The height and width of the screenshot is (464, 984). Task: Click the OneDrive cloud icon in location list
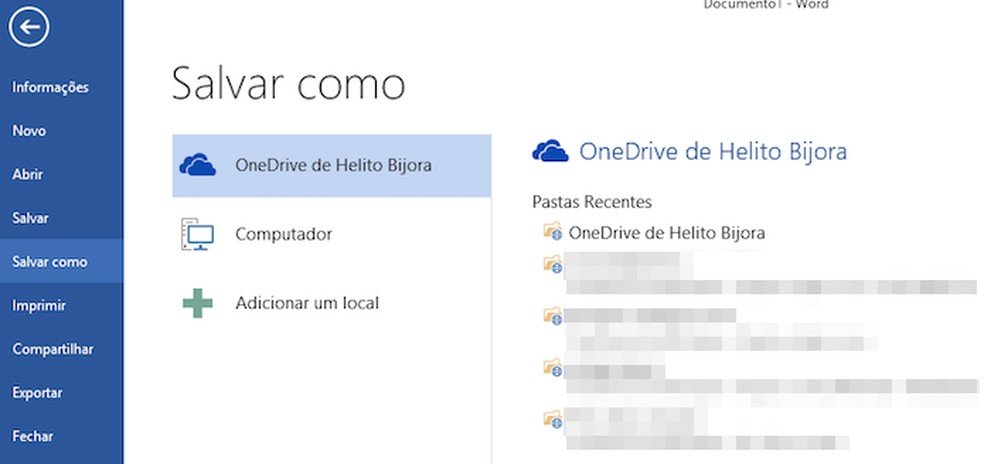[198, 165]
